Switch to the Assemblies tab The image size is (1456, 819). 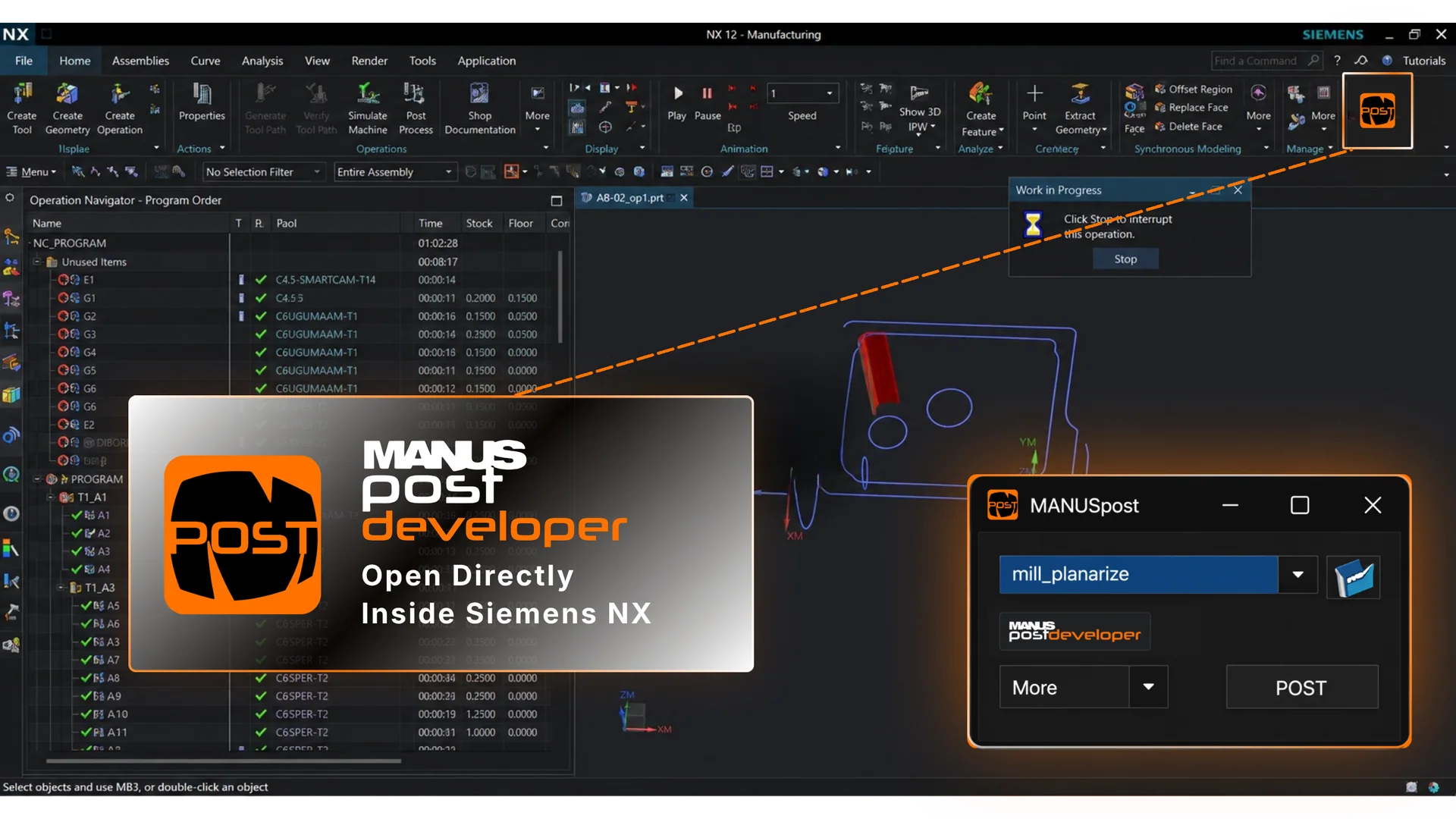click(140, 61)
